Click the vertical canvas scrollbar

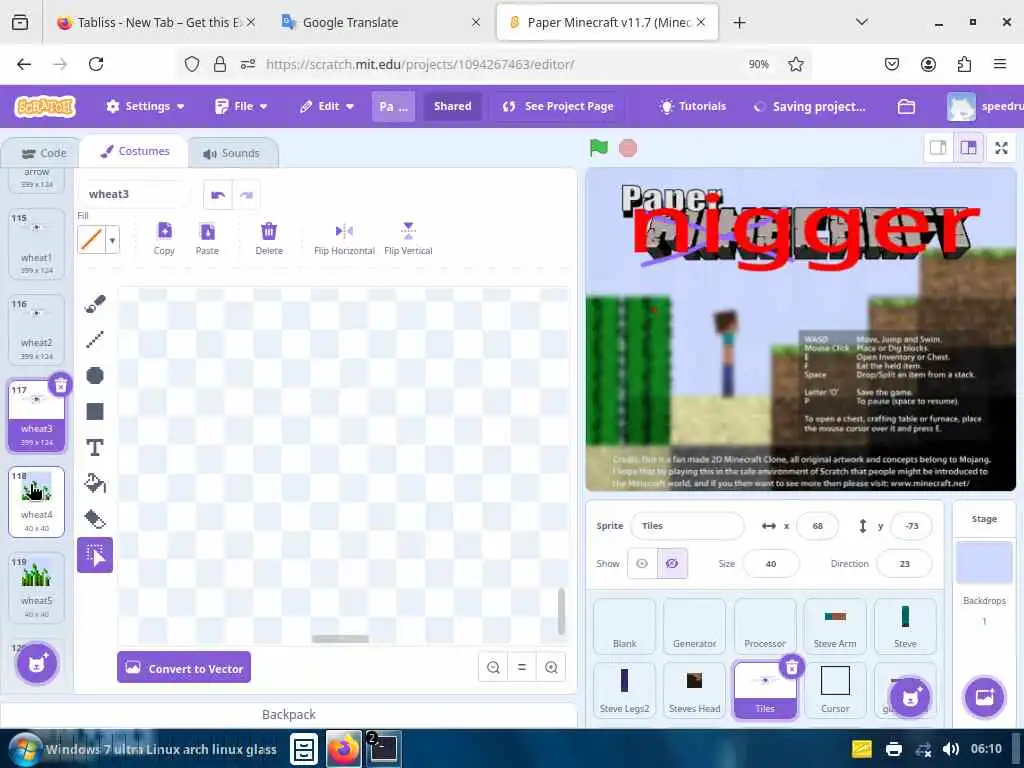tap(561, 611)
